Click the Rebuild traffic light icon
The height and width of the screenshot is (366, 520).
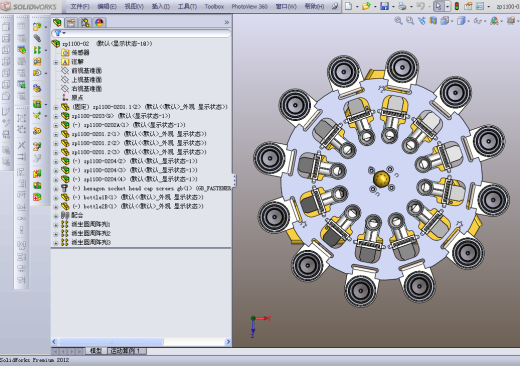pos(457,6)
